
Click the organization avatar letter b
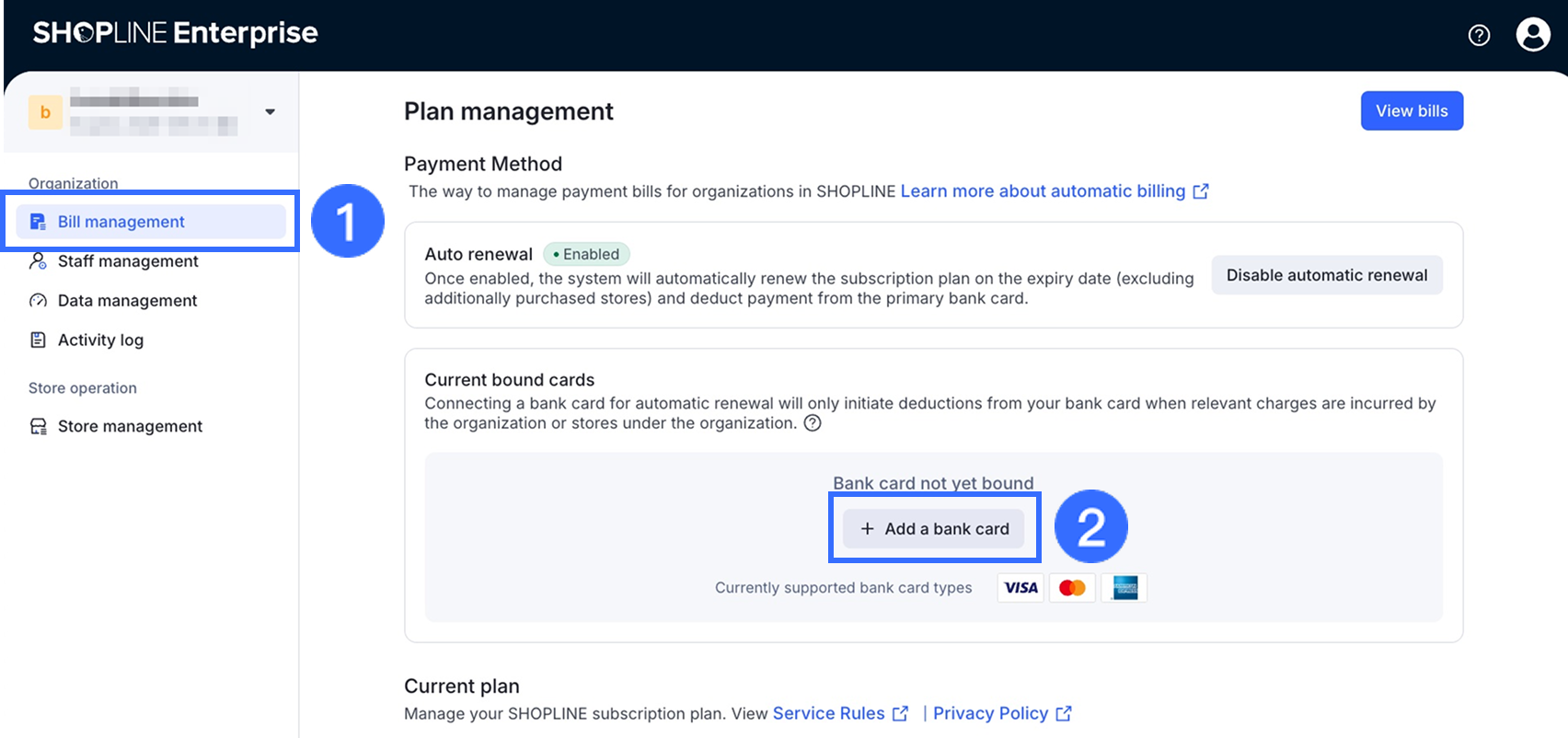coord(45,112)
